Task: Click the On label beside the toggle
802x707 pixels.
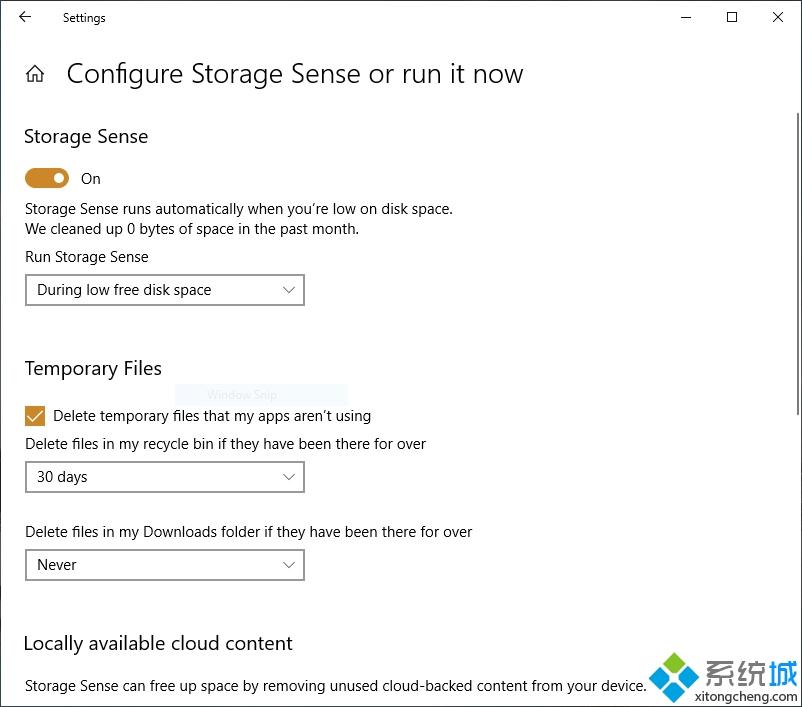Action: (91, 179)
